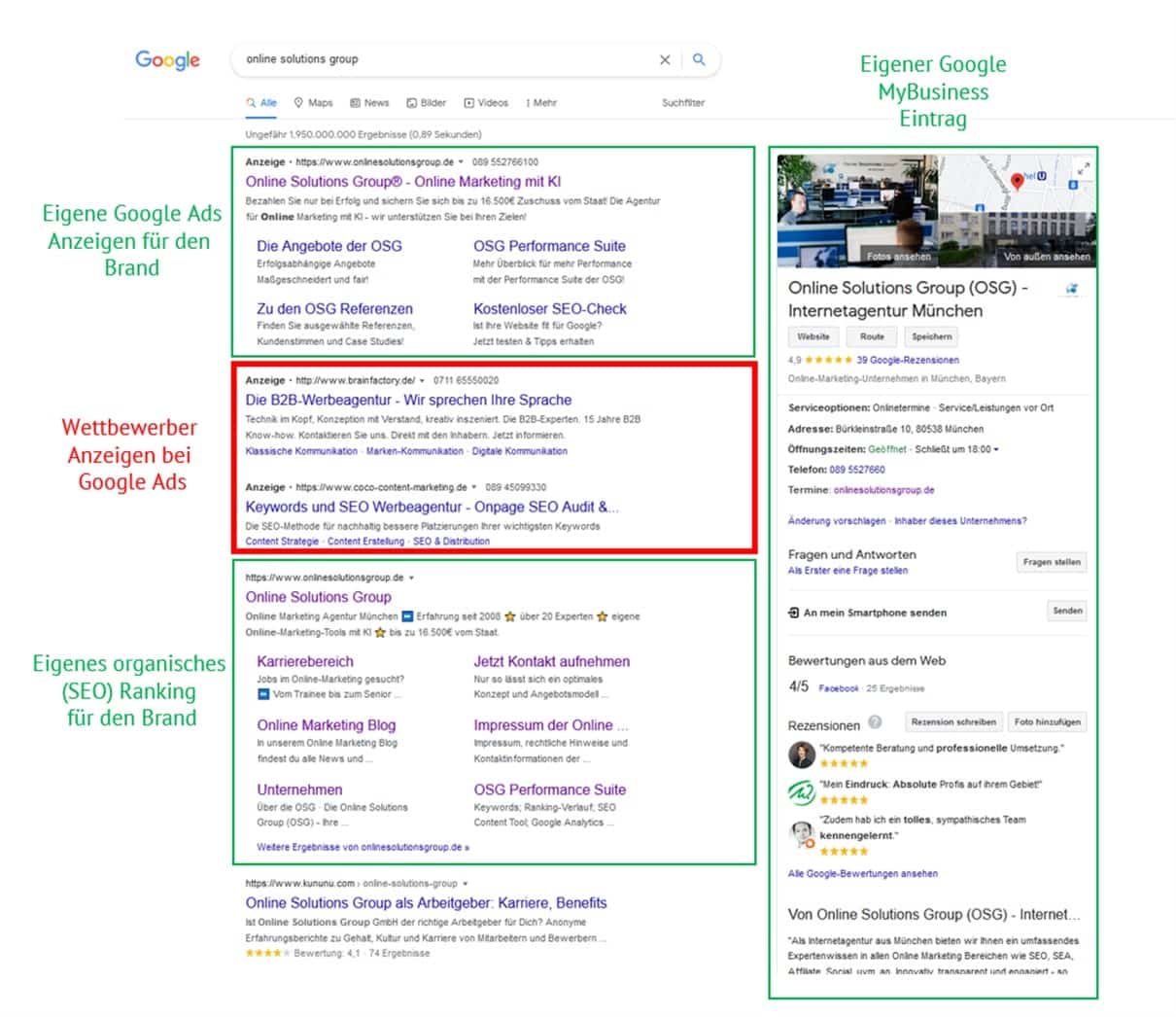
Task: Switch to the Videos tab
Action: click(486, 102)
